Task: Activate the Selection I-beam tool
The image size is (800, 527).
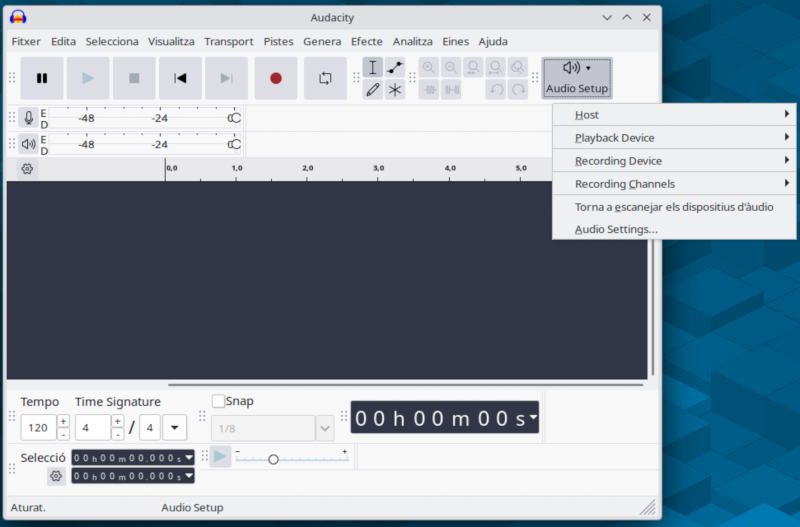Action: (x=372, y=68)
